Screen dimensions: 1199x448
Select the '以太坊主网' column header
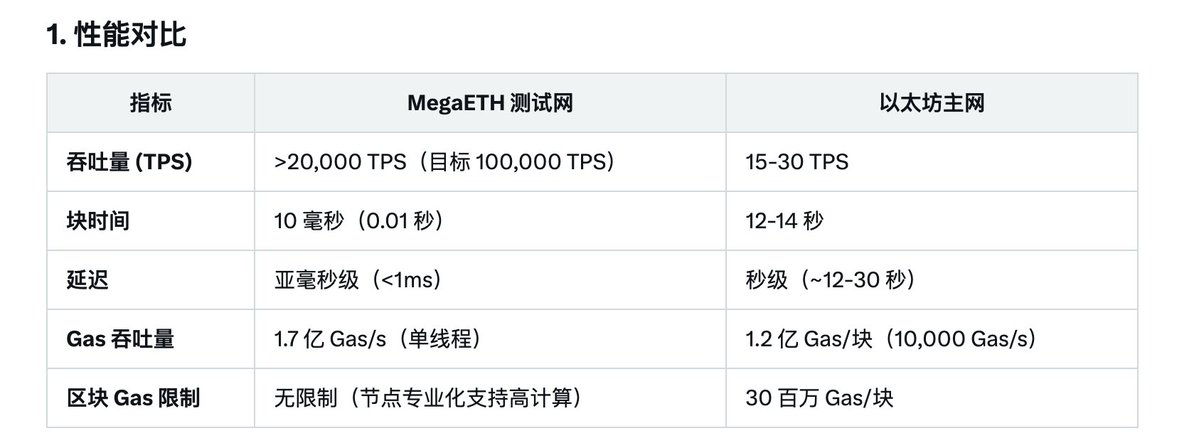point(931,103)
